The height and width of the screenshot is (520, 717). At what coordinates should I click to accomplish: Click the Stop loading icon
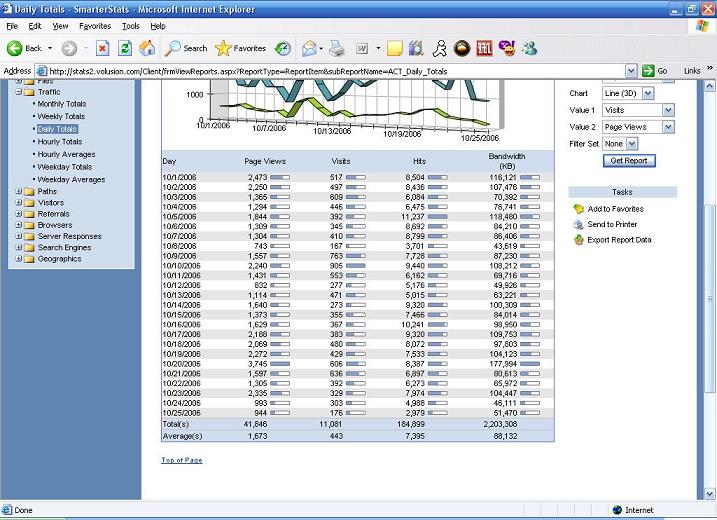pos(102,48)
